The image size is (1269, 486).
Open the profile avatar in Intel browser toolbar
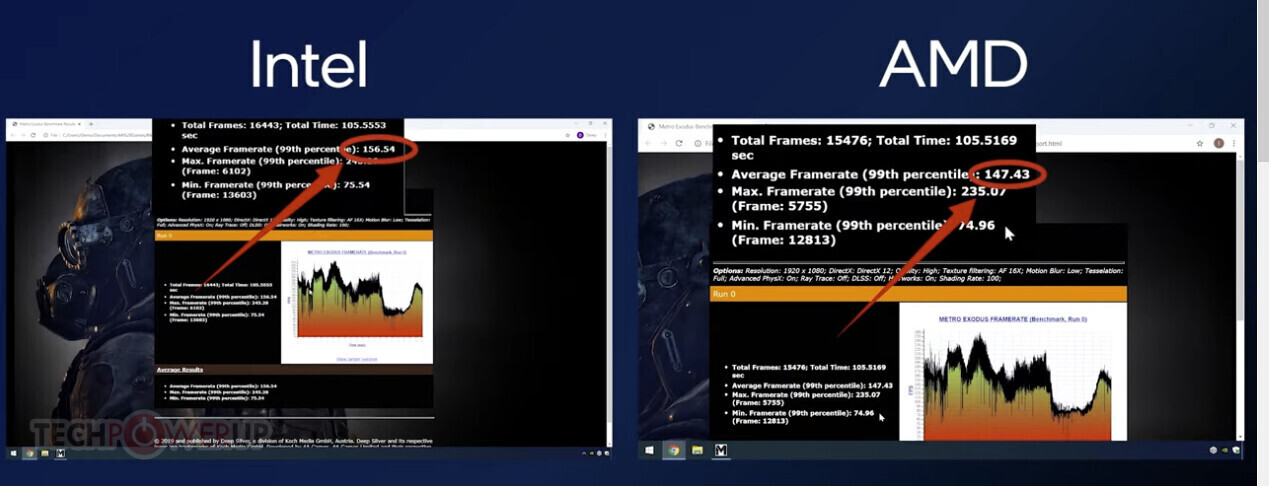(x=580, y=134)
